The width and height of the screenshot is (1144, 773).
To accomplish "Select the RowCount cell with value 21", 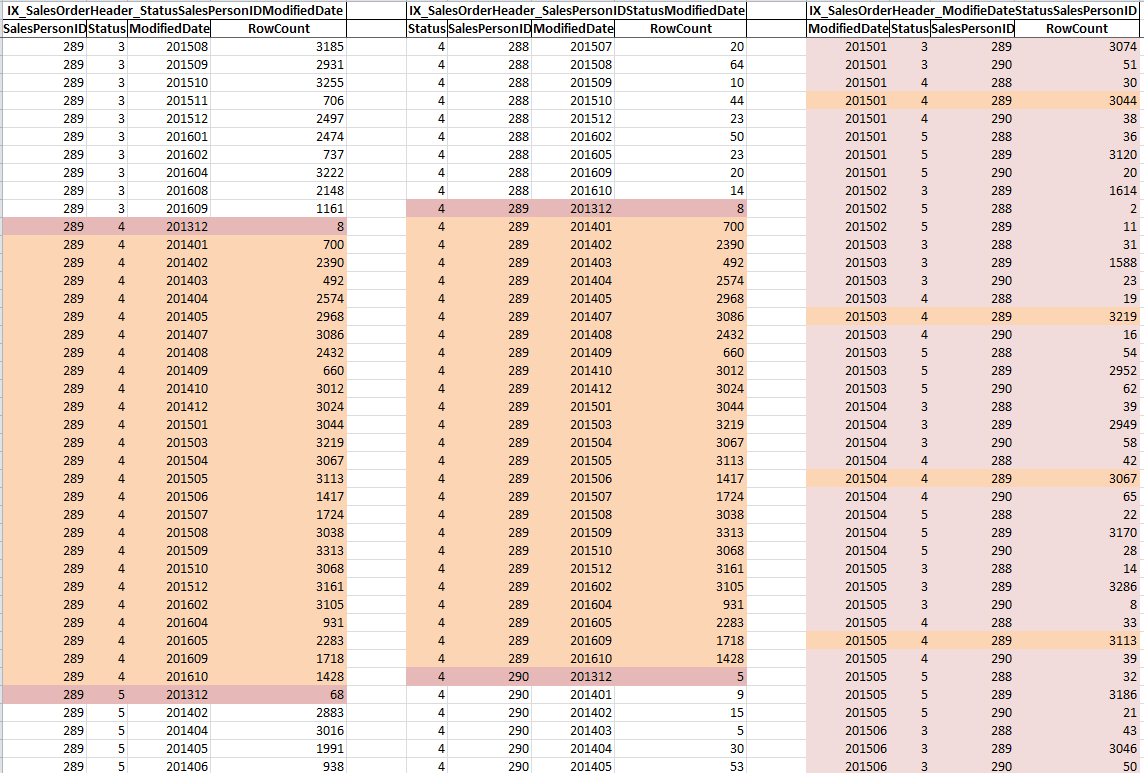I will click(1077, 712).
